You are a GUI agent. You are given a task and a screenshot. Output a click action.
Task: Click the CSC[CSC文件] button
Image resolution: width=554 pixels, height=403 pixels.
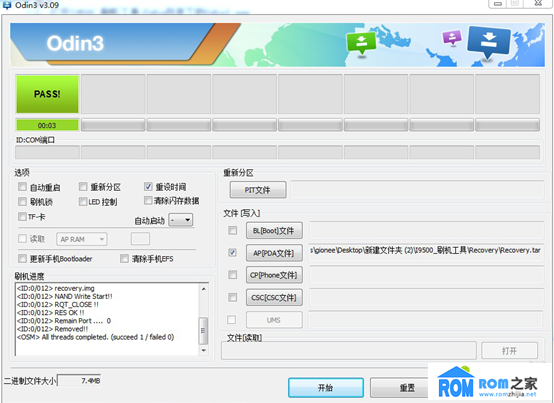tap(274, 297)
